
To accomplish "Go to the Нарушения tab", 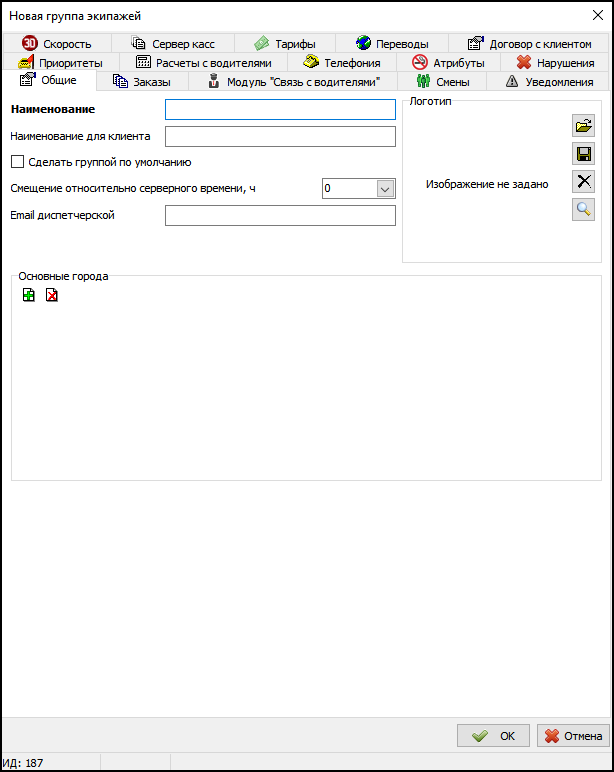I will click(x=555, y=63).
